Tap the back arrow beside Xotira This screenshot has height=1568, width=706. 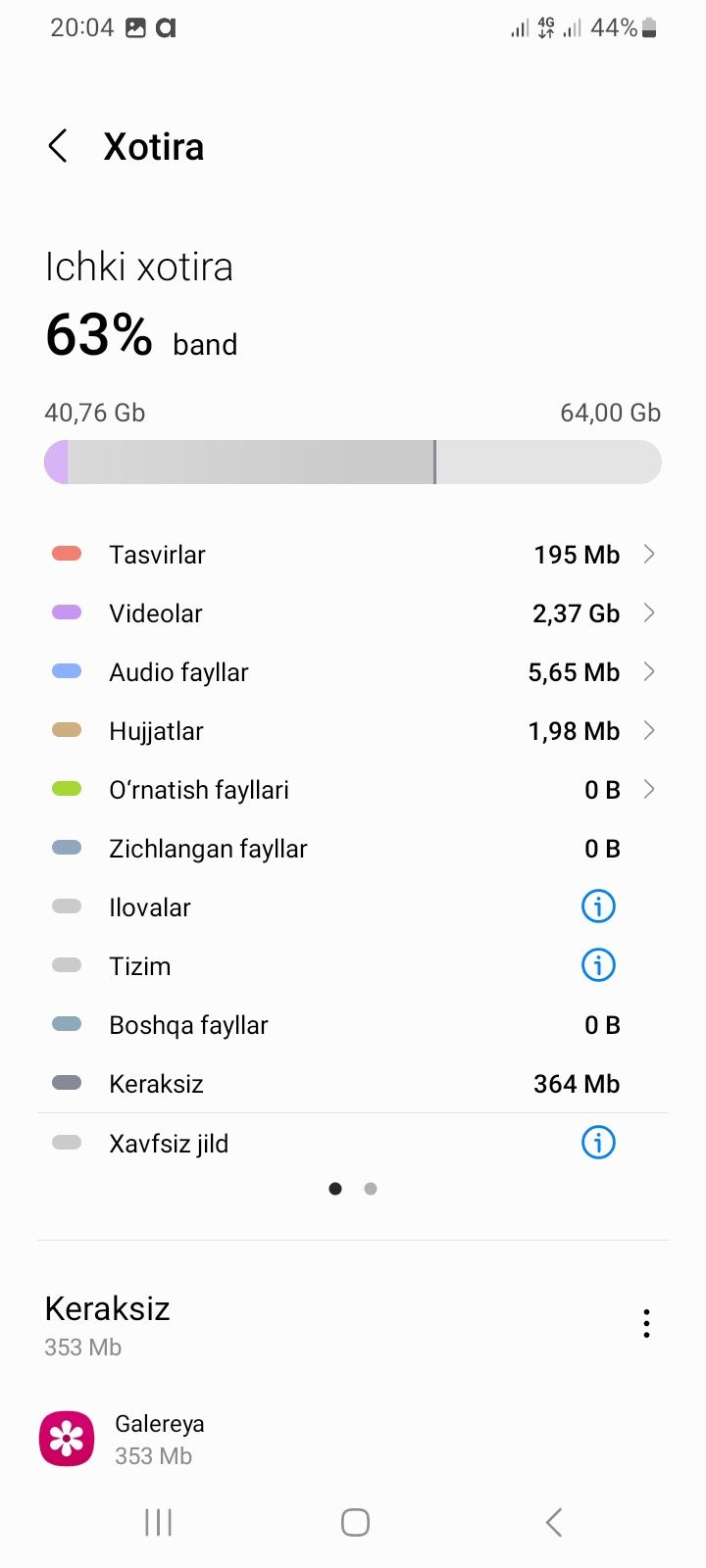[x=58, y=147]
